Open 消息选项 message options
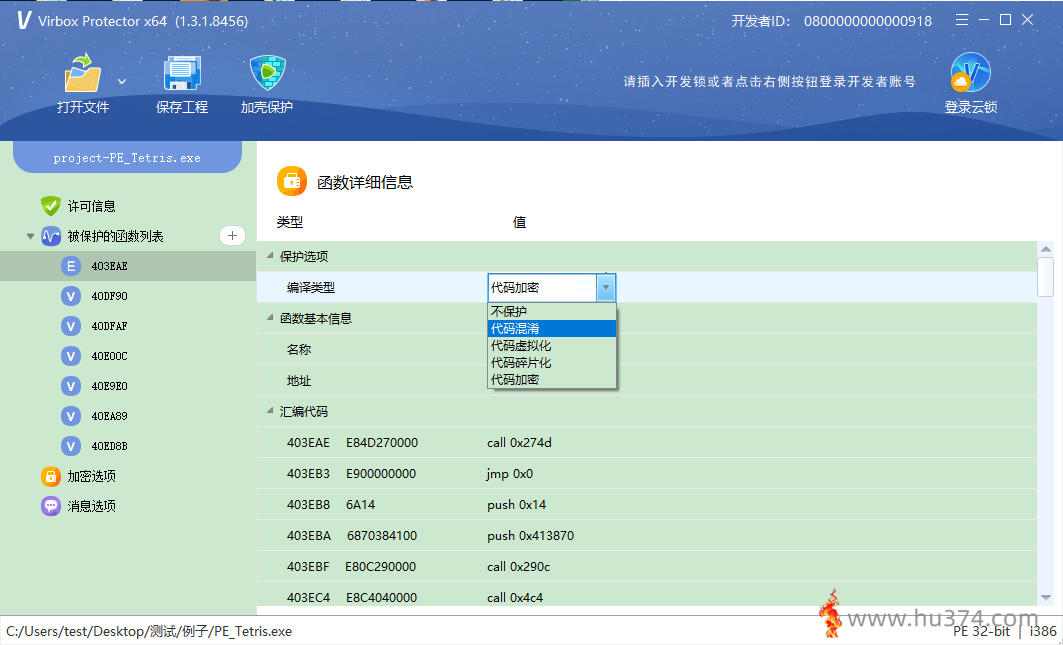This screenshot has height=645, width=1063. (x=92, y=506)
